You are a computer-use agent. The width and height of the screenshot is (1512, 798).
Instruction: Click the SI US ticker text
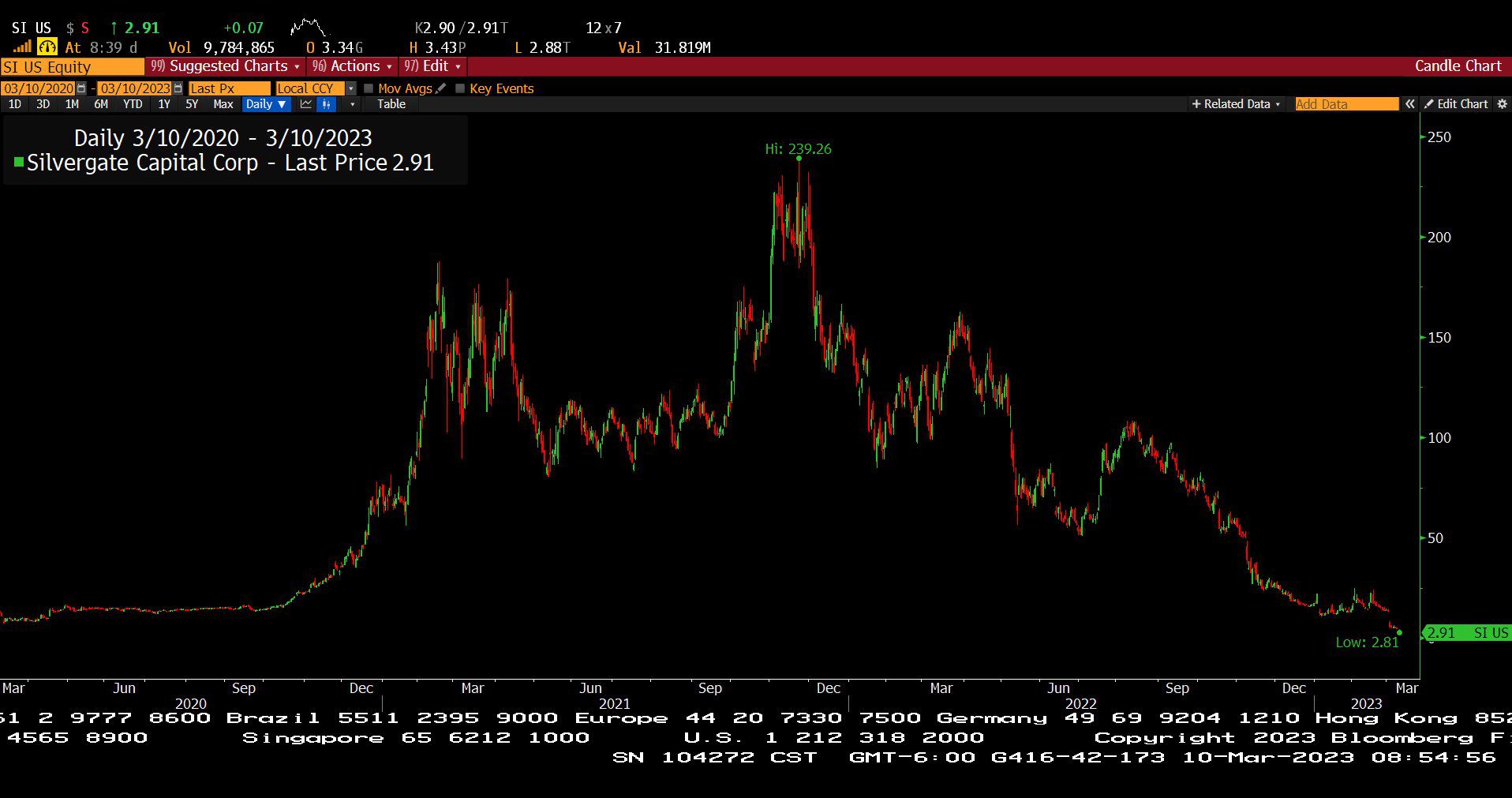(x=32, y=28)
